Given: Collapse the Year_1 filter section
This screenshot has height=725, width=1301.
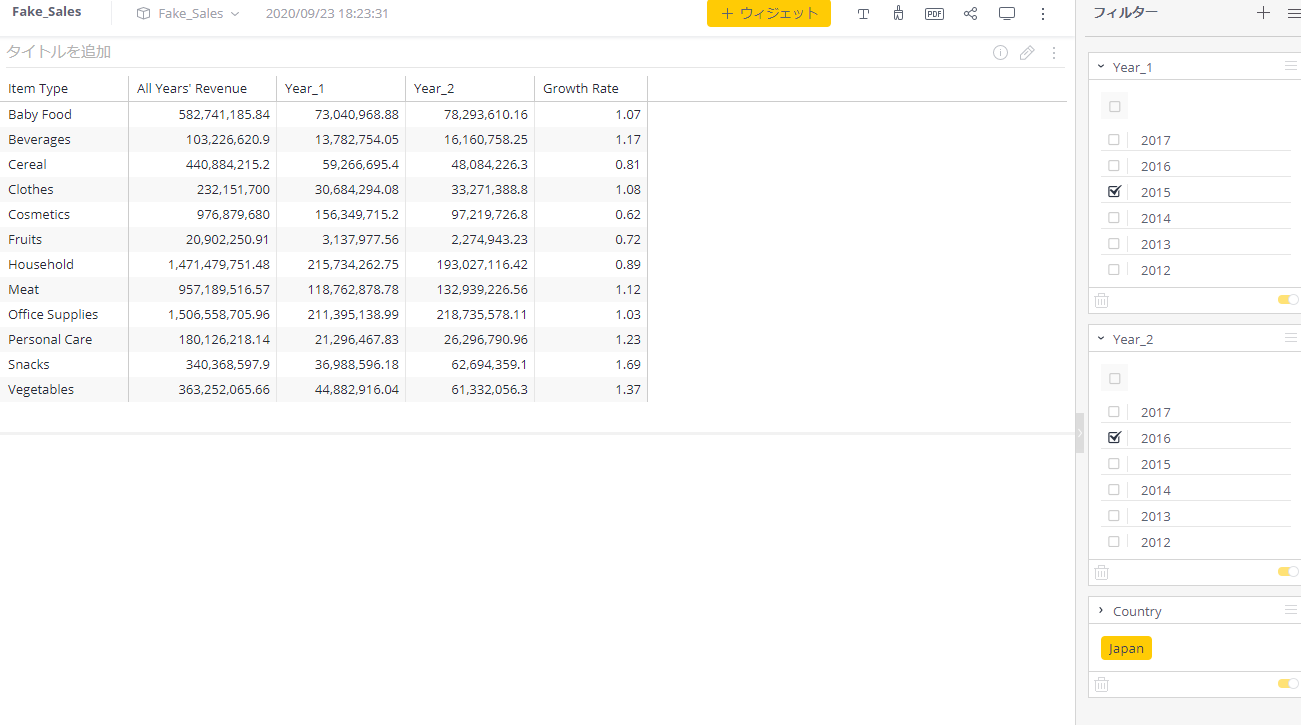Looking at the screenshot, I should [1101, 67].
